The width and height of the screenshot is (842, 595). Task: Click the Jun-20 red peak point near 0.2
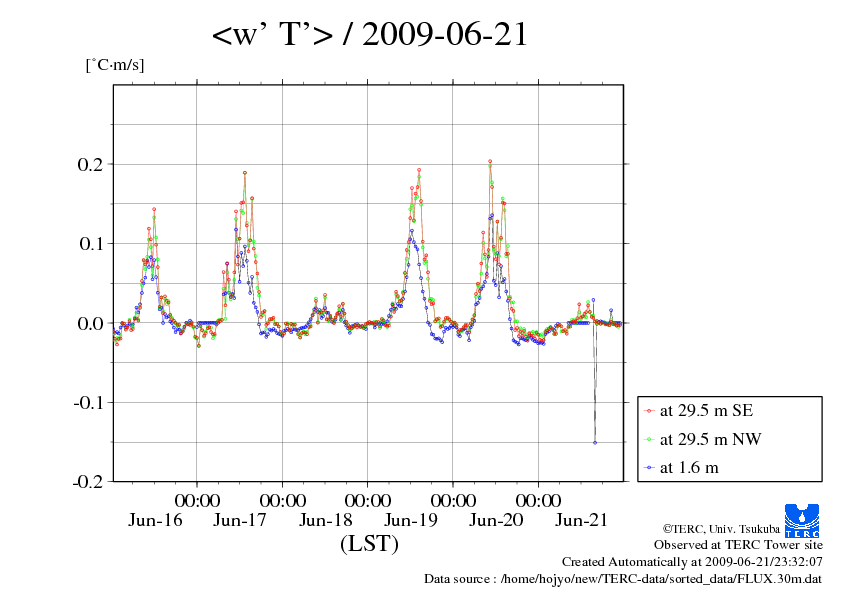490,161
